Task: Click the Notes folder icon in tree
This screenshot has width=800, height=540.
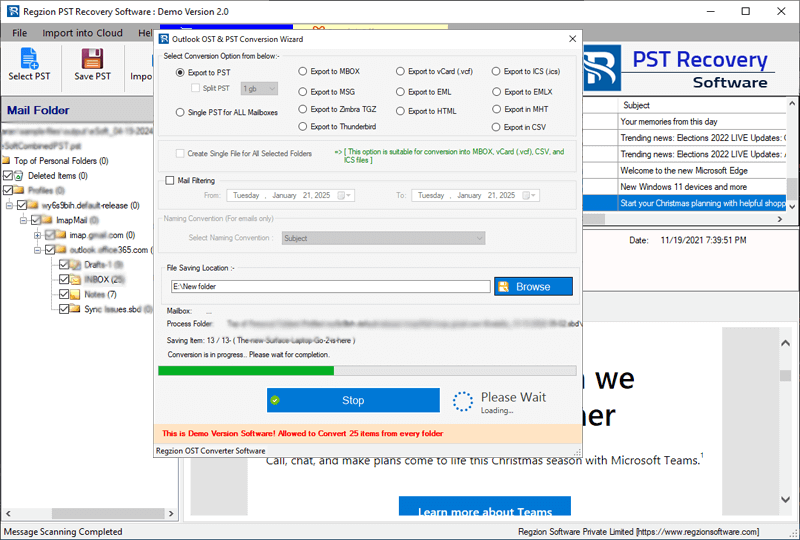Action: [76, 294]
